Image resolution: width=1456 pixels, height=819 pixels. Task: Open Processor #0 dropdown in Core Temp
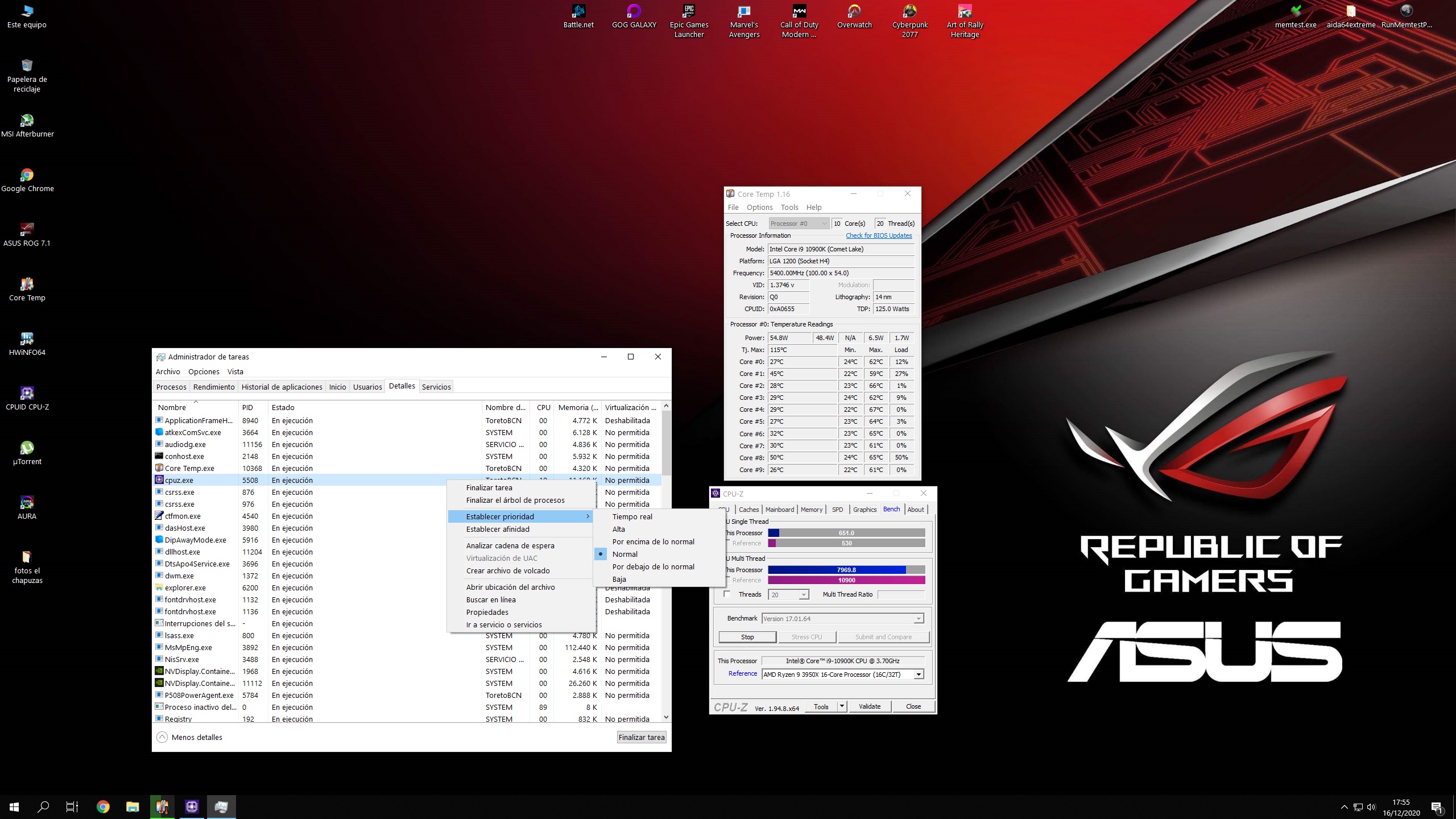(799, 224)
